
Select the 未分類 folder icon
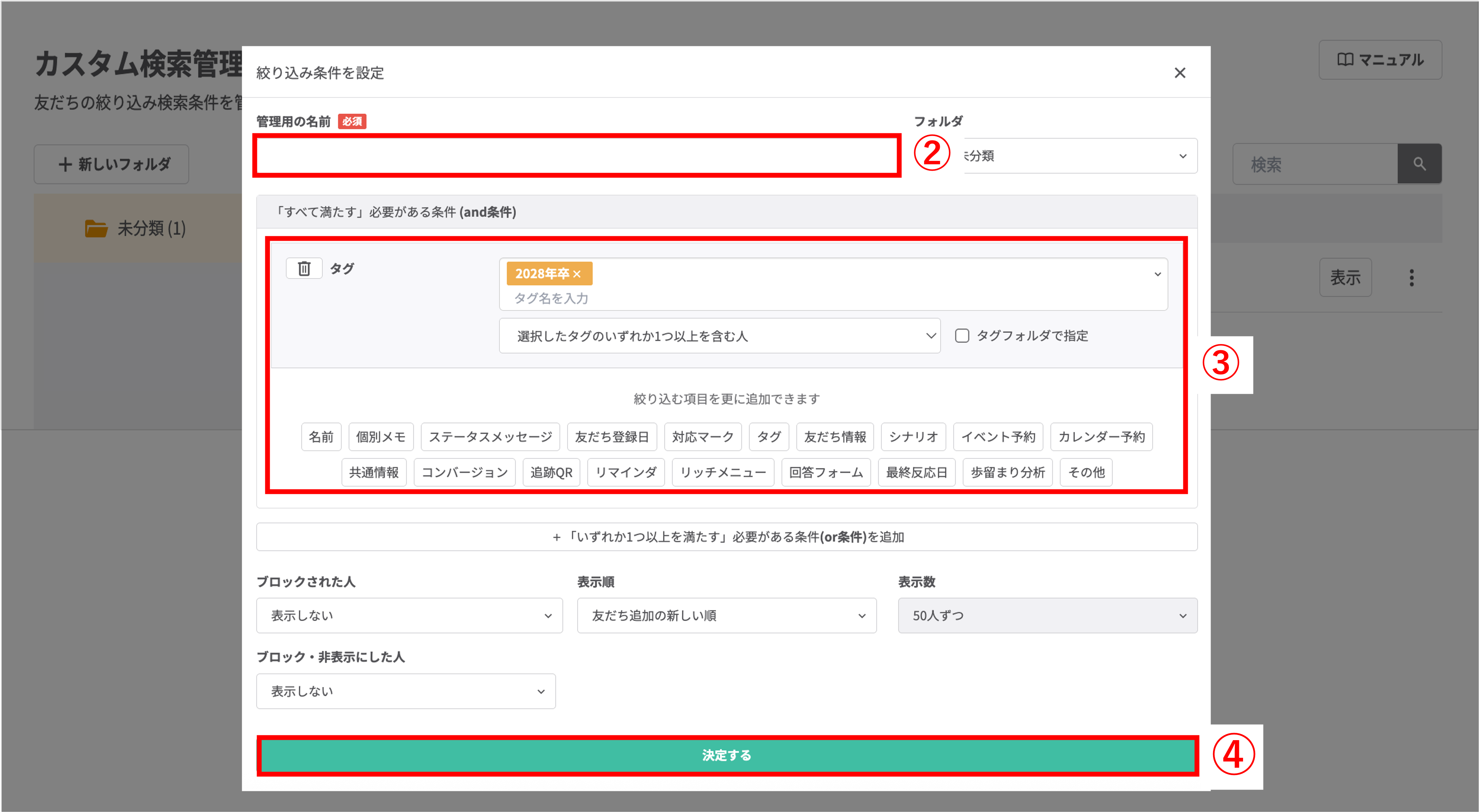click(x=96, y=229)
